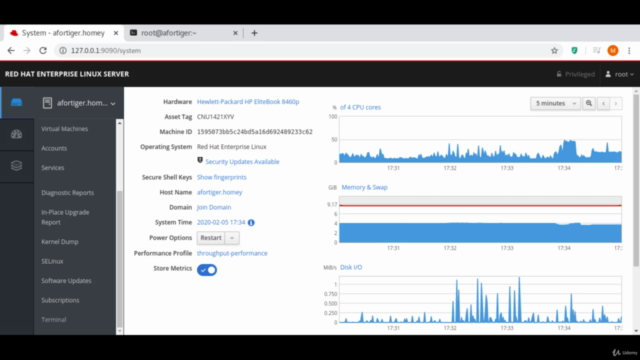Click the browser forward arrow
640x360 pixels.
point(27,51)
